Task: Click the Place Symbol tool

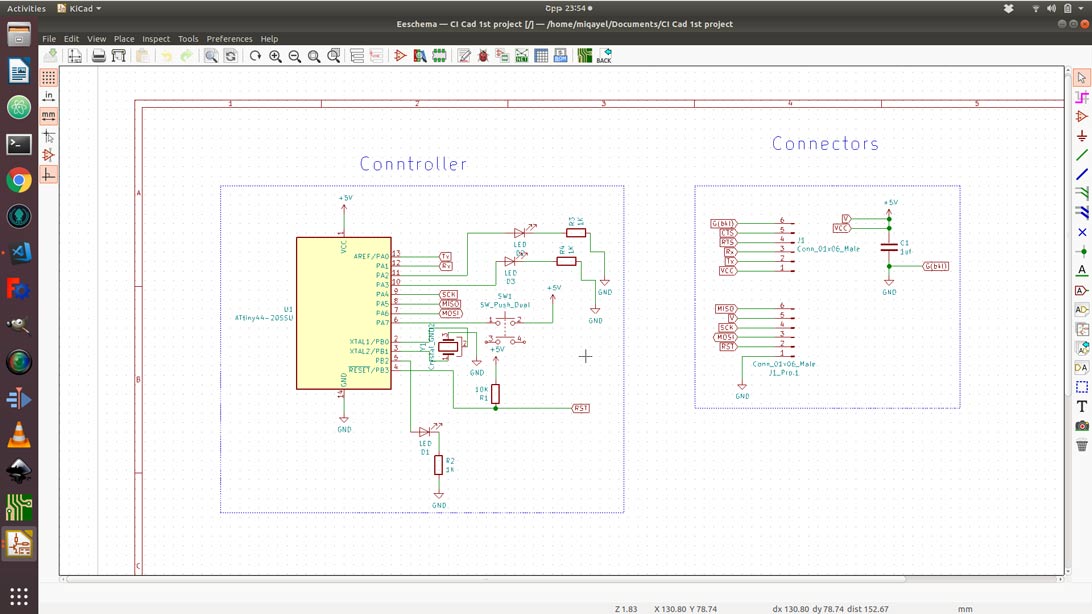Action: tap(1082, 117)
